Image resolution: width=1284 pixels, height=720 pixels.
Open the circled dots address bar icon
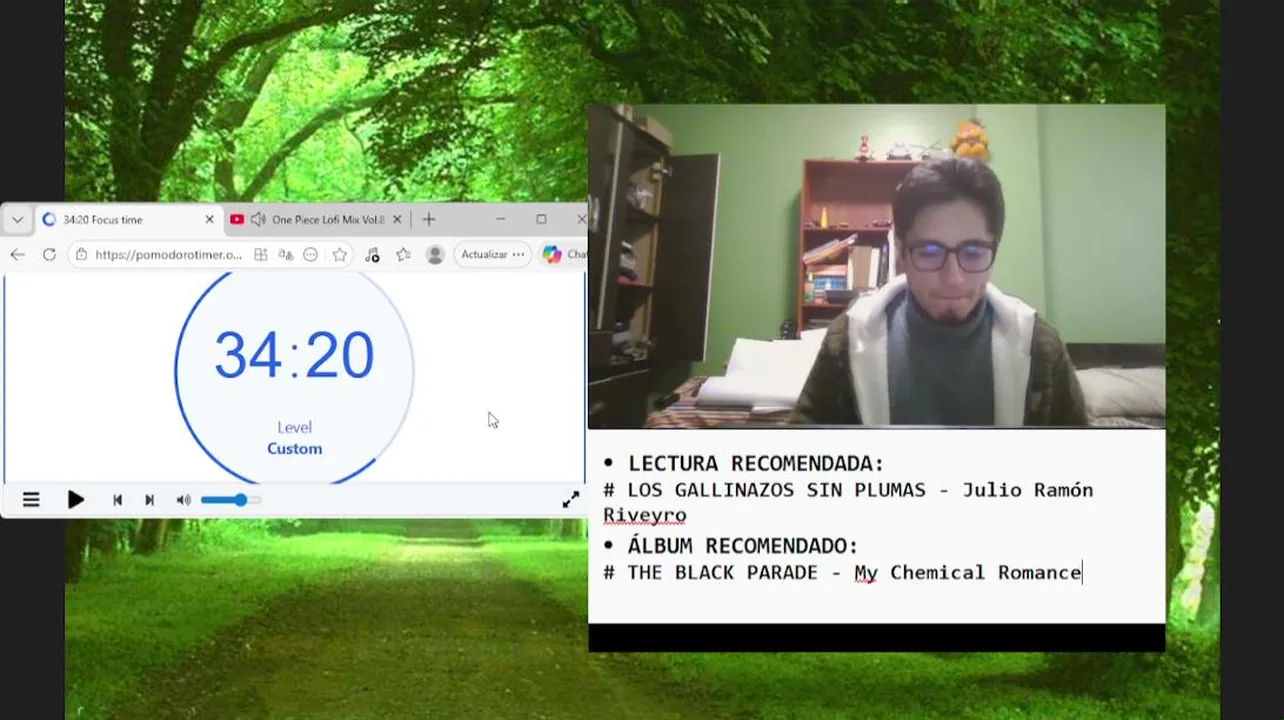click(311, 255)
